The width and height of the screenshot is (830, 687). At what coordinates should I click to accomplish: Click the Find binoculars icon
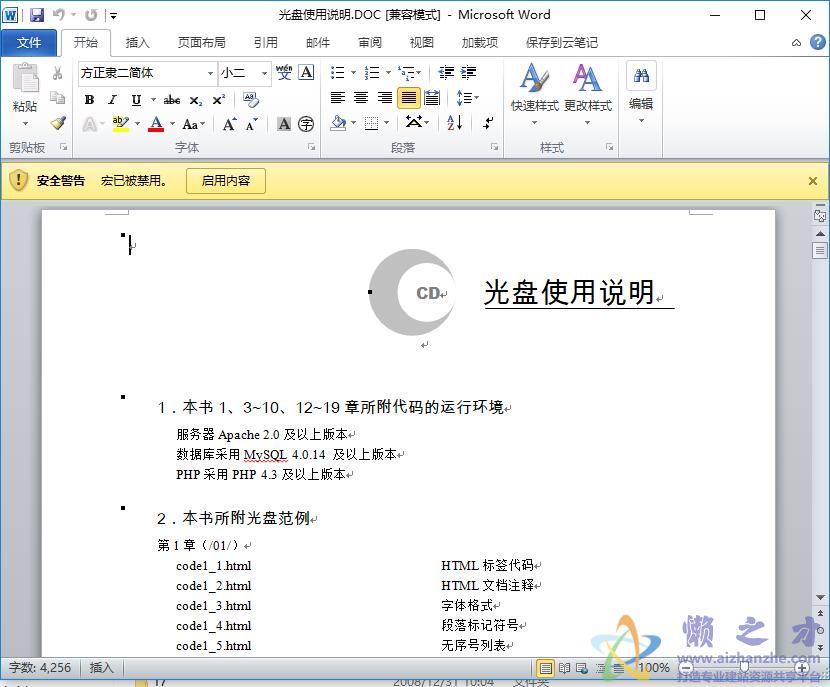point(641,75)
